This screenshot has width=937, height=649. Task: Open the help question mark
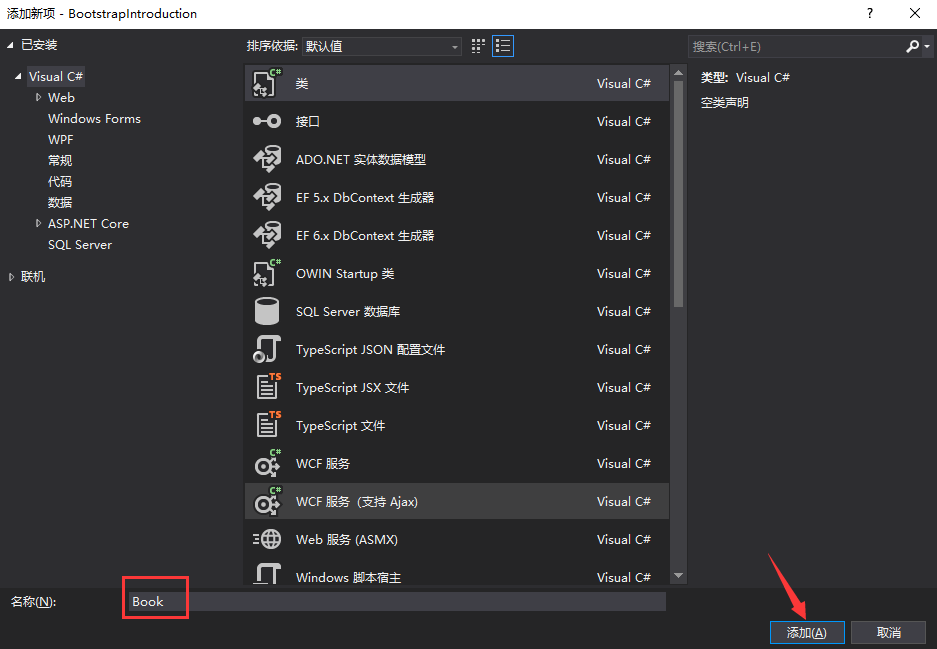click(869, 13)
